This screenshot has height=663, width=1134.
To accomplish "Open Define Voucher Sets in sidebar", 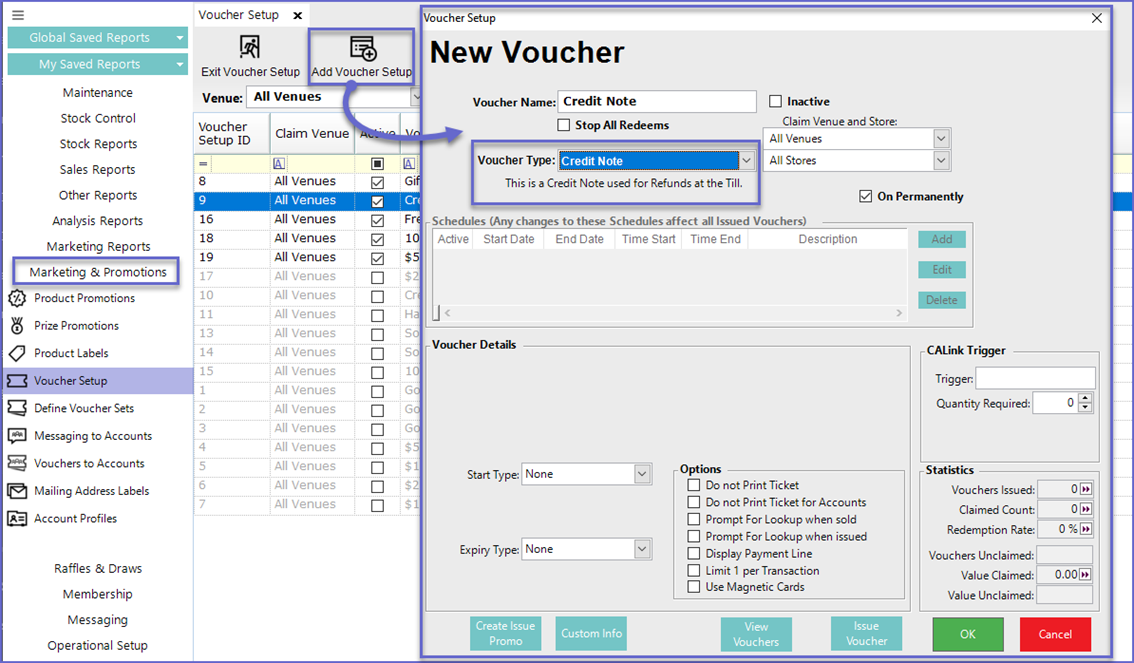I will [84, 408].
